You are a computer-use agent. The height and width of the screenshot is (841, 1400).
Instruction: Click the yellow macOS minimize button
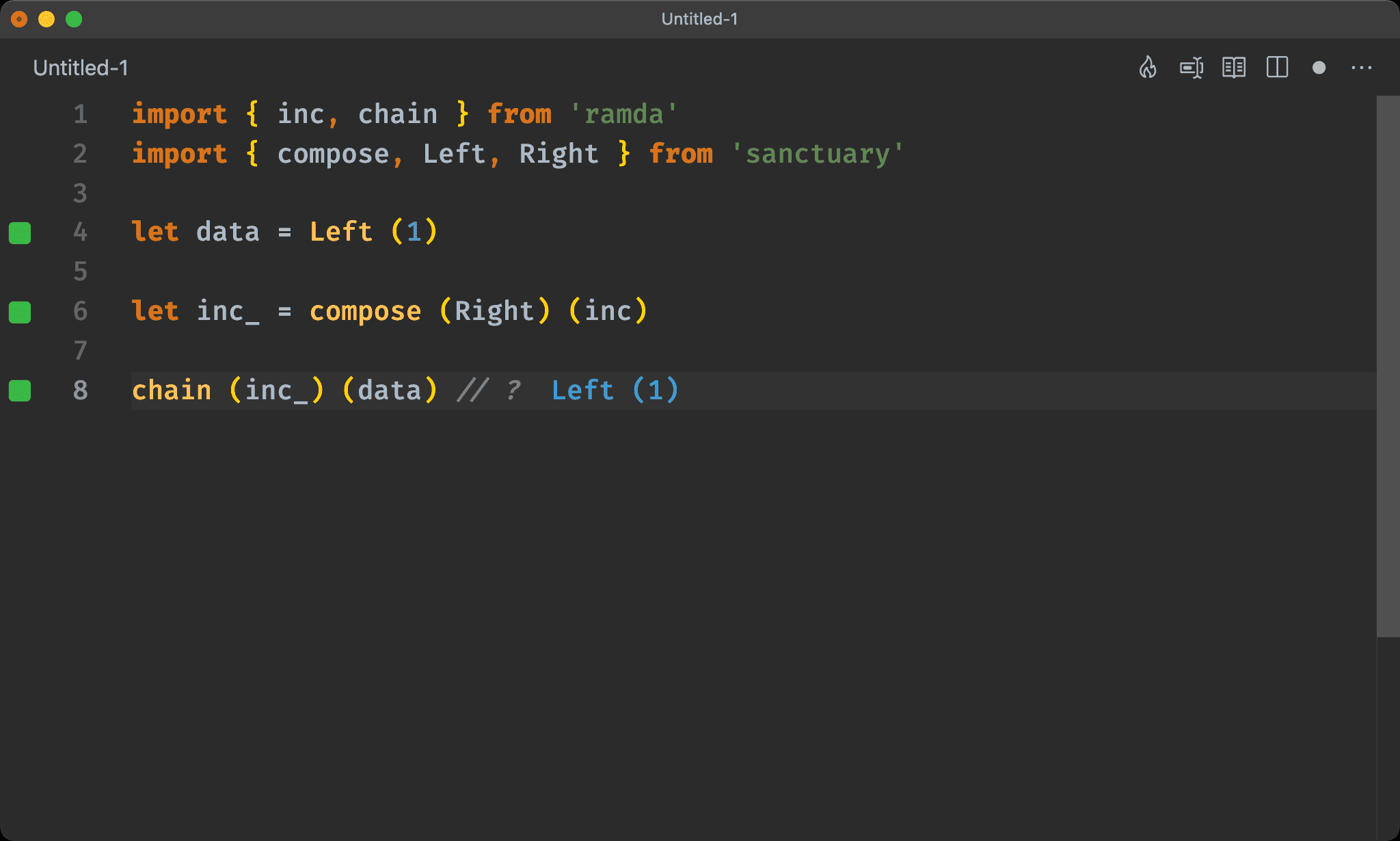[46, 19]
